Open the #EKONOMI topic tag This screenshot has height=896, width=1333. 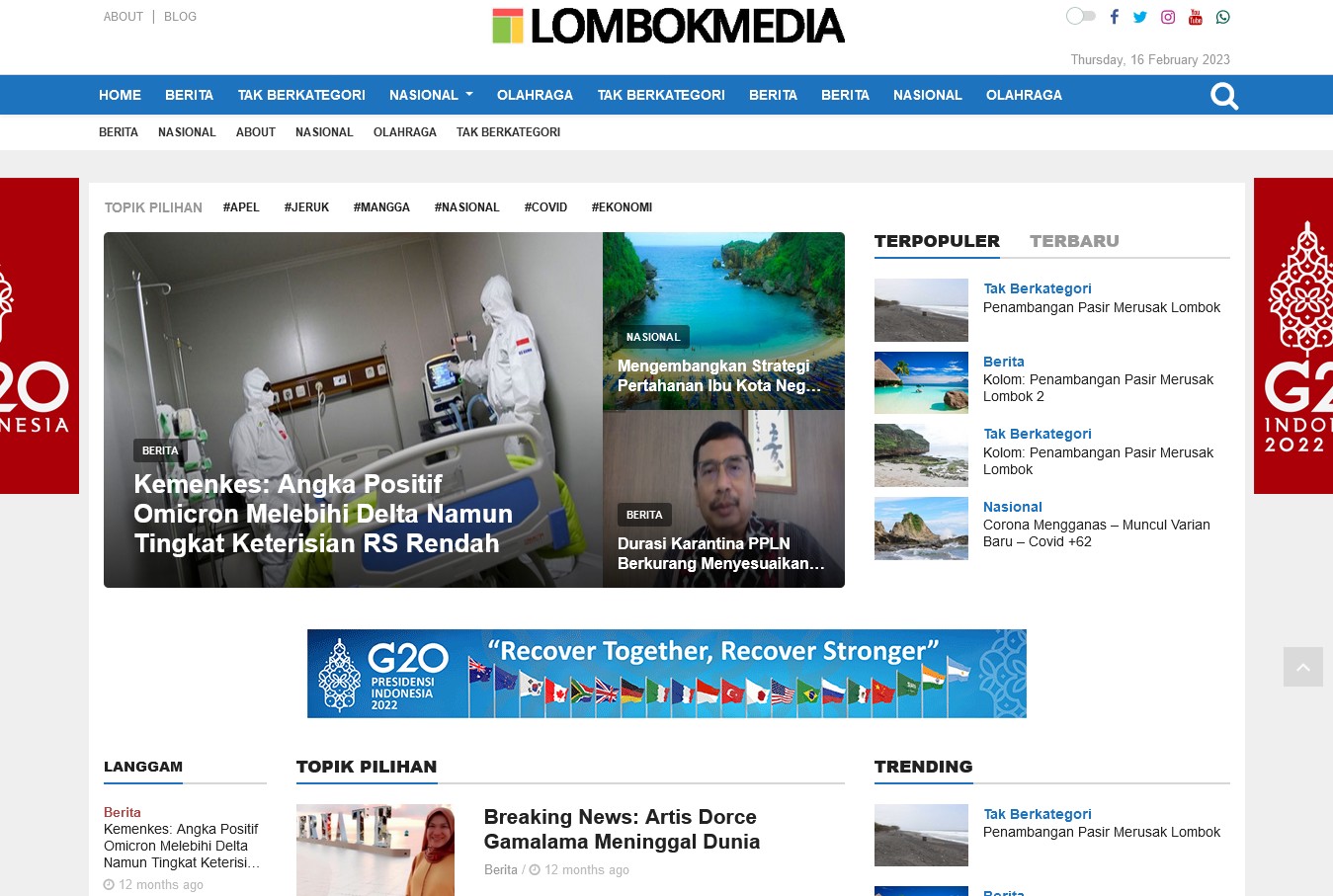click(622, 207)
